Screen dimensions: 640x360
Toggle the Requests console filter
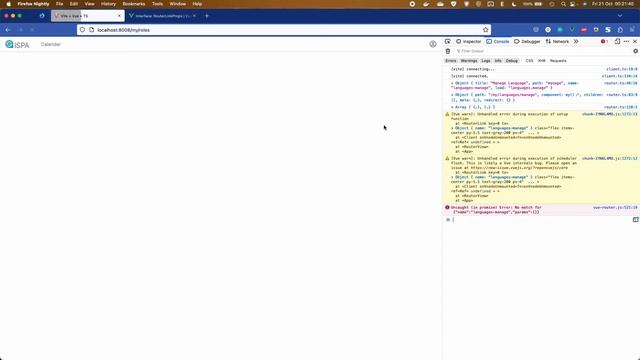558,60
